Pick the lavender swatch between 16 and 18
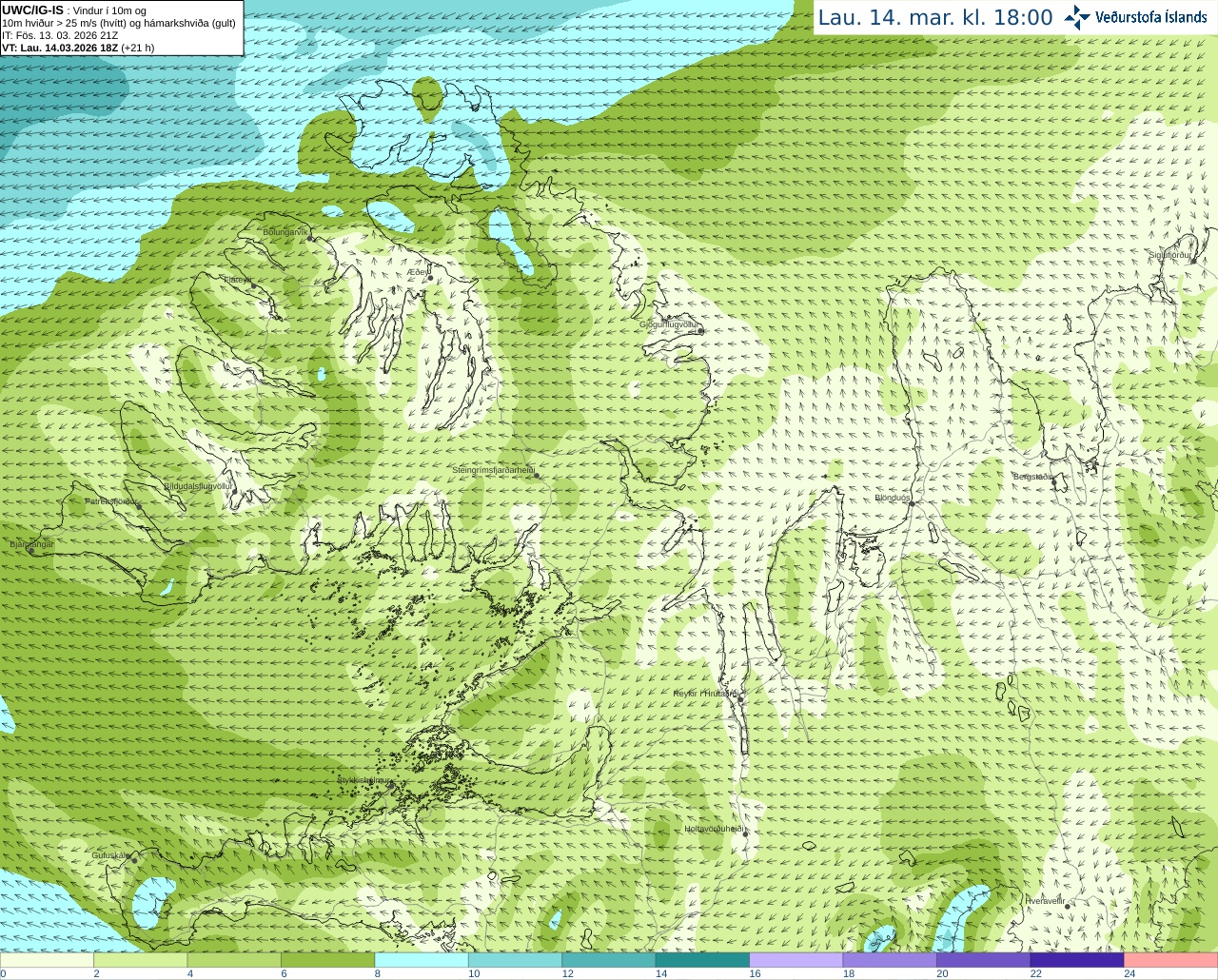The height and width of the screenshot is (980, 1218). [796, 960]
